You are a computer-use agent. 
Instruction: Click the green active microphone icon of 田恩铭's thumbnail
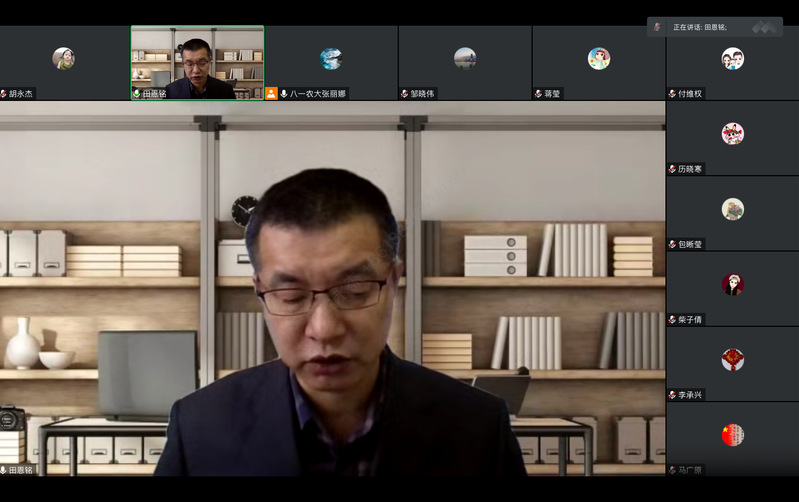tap(137, 94)
